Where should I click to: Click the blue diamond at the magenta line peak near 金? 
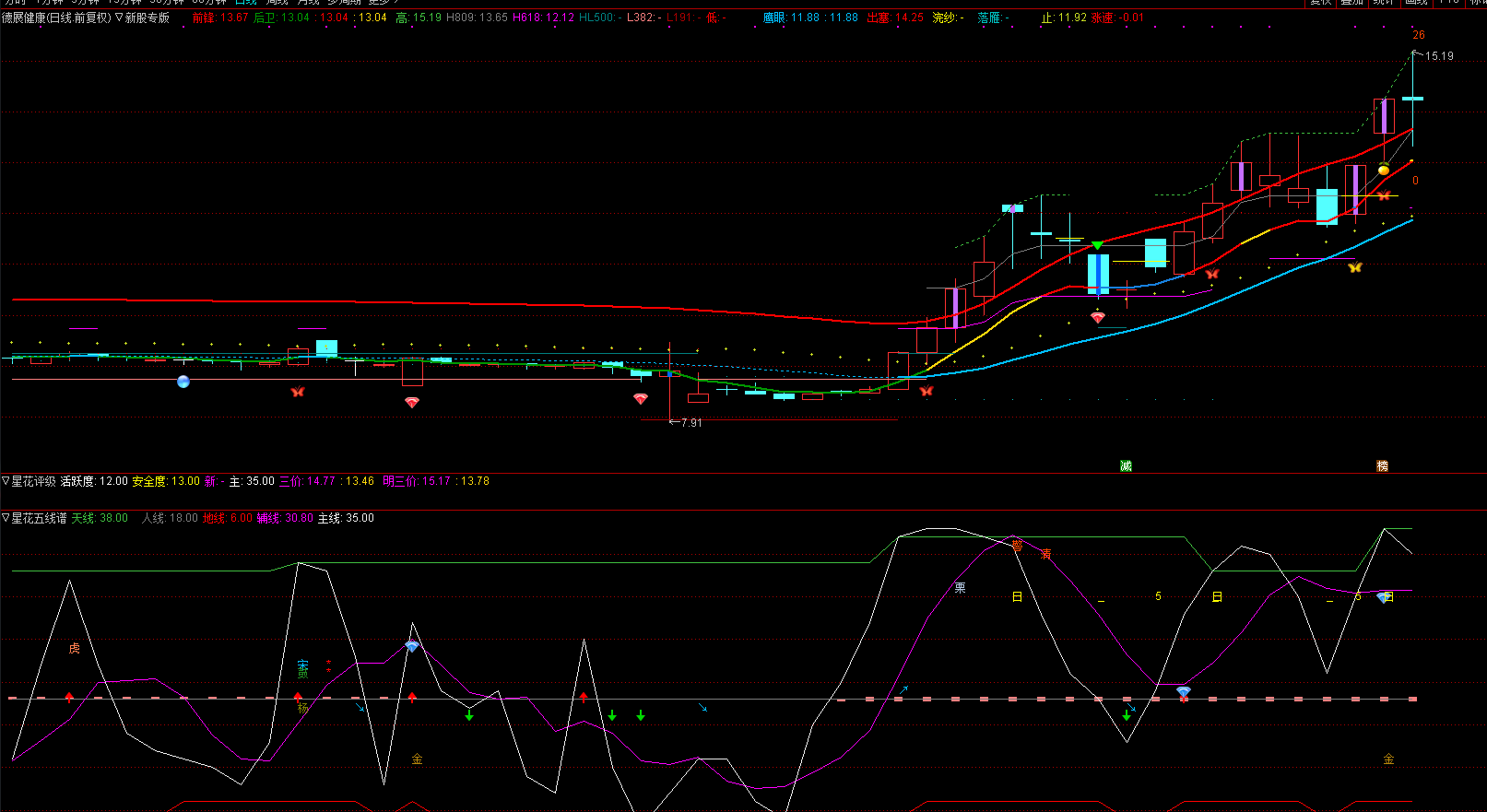[412, 646]
